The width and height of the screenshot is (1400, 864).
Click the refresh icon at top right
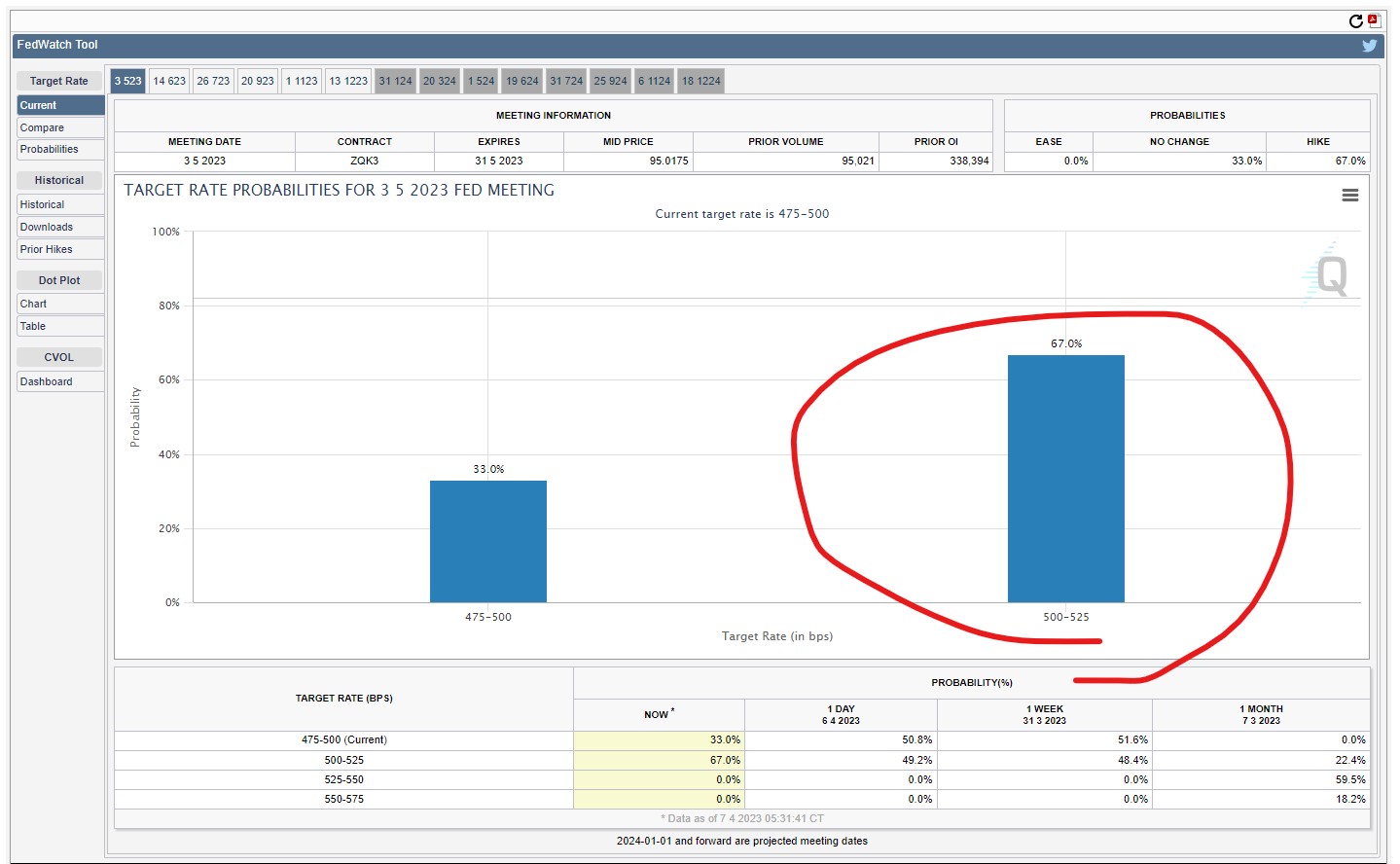[1355, 20]
